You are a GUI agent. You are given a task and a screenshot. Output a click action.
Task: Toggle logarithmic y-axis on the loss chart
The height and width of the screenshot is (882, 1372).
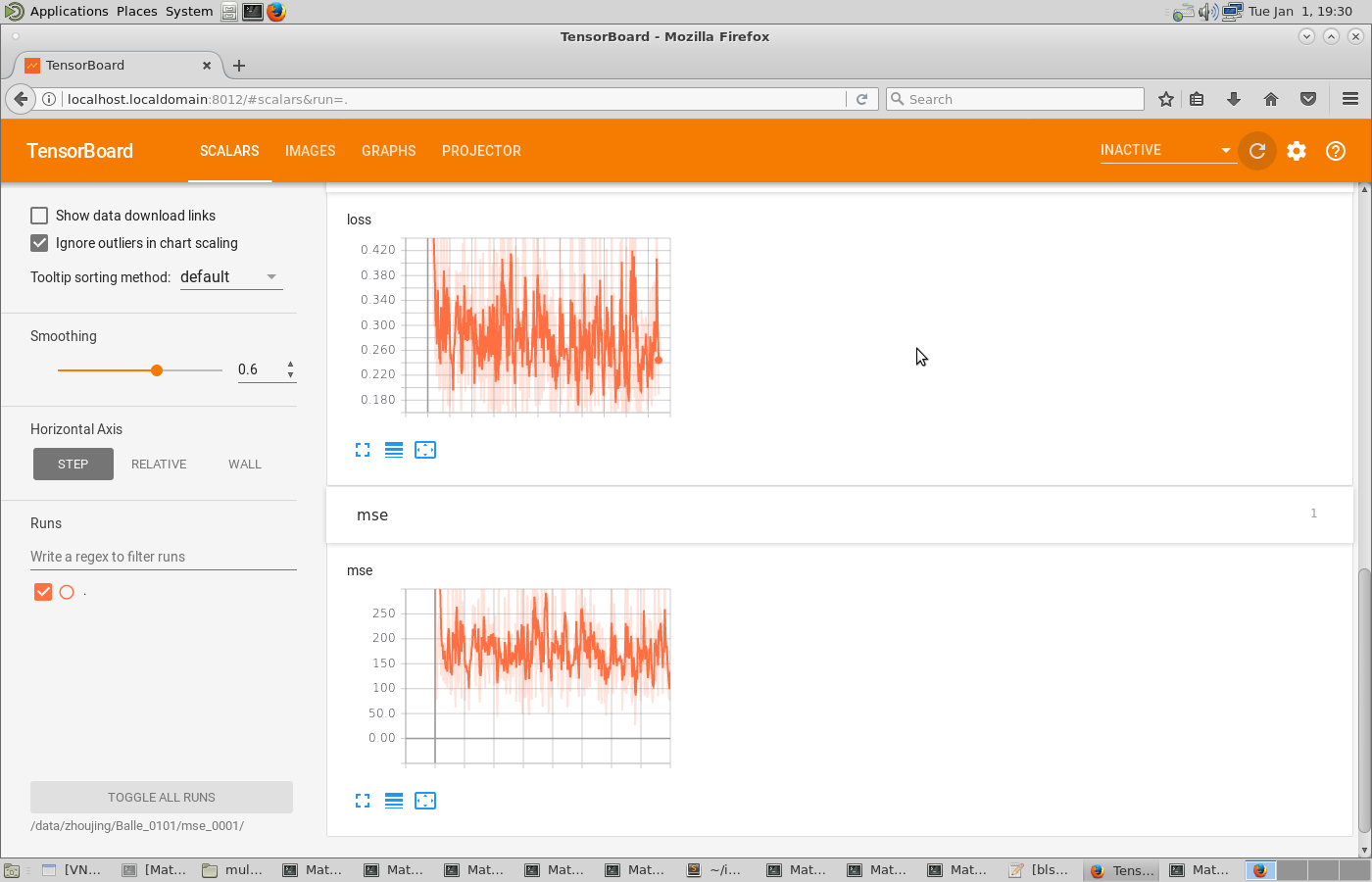tap(394, 450)
